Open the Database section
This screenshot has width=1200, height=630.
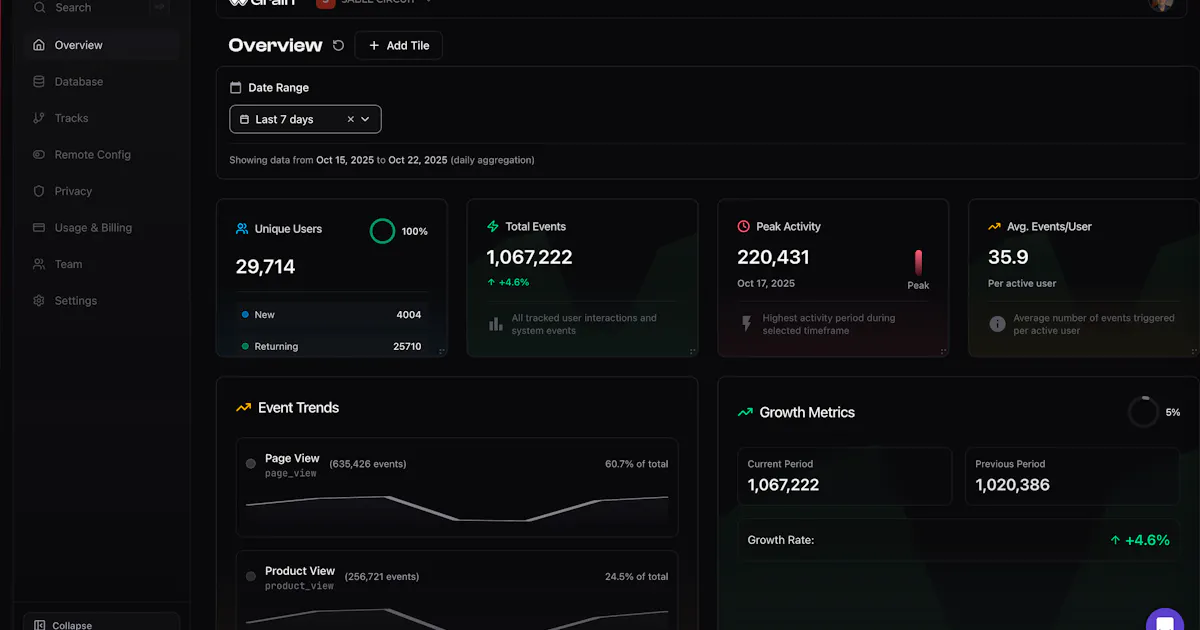pyautogui.click(x=101, y=82)
